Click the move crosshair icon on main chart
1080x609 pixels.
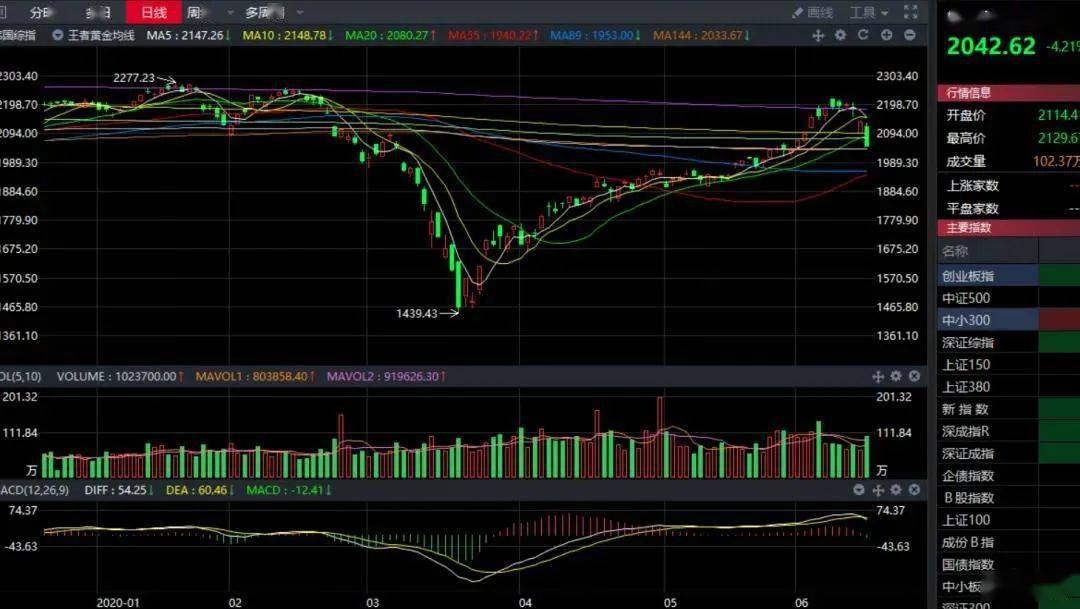(818, 35)
